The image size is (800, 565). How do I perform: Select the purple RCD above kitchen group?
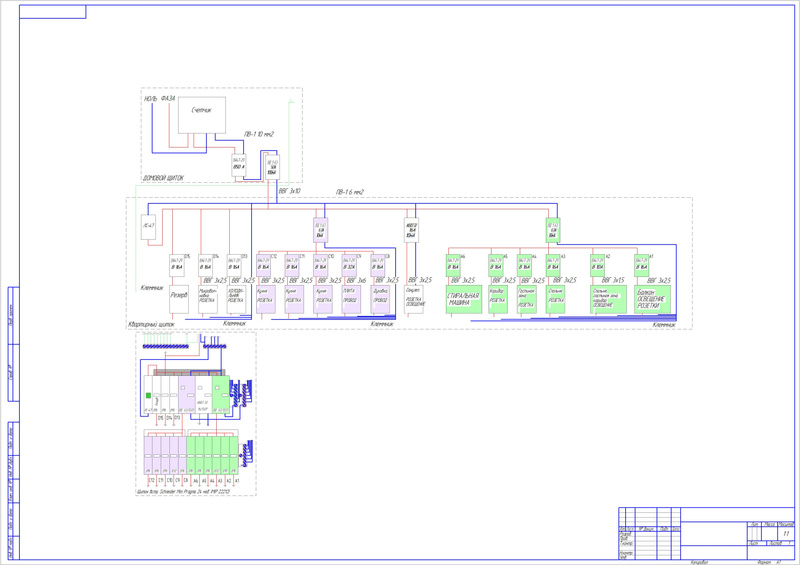pyautogui.click(x=320, y=230)
